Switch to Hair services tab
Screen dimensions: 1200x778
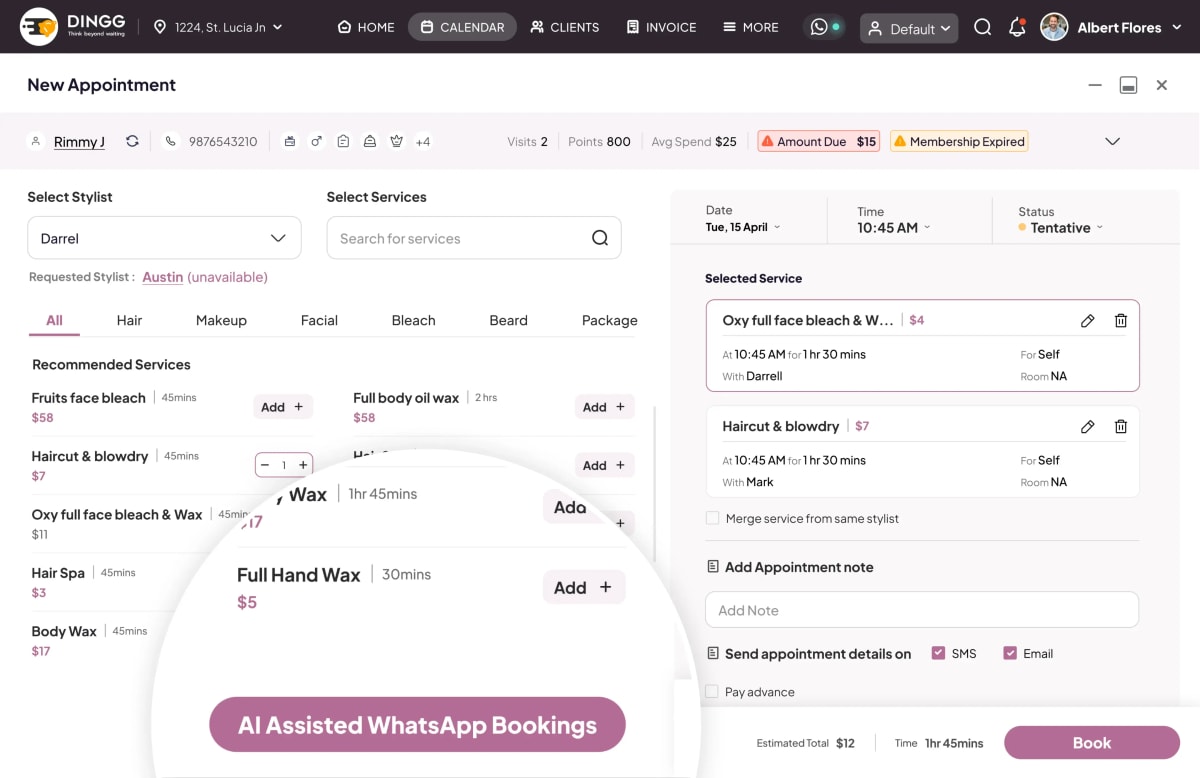pos(129,321)
